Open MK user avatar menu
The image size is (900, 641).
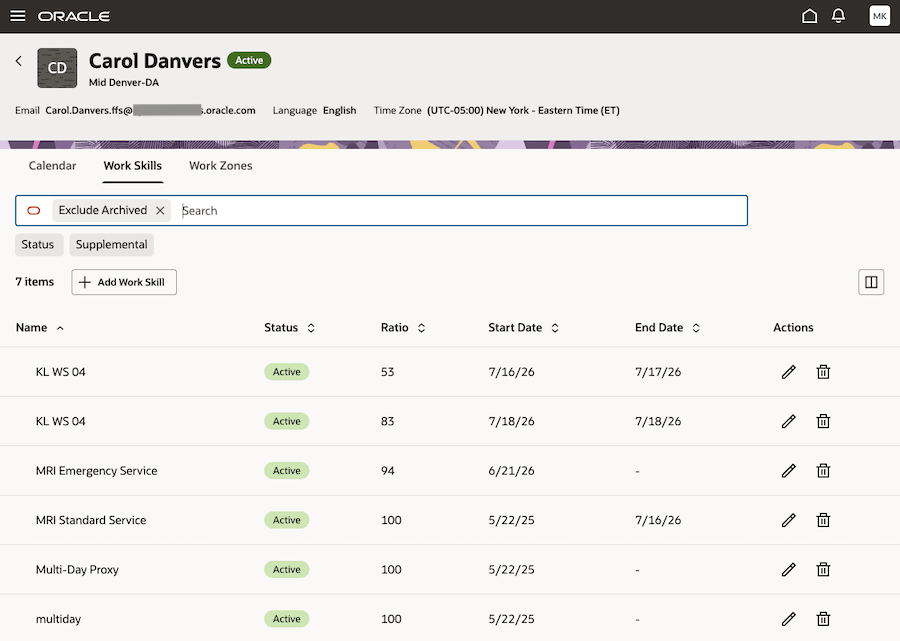click(x=879, y=16)
